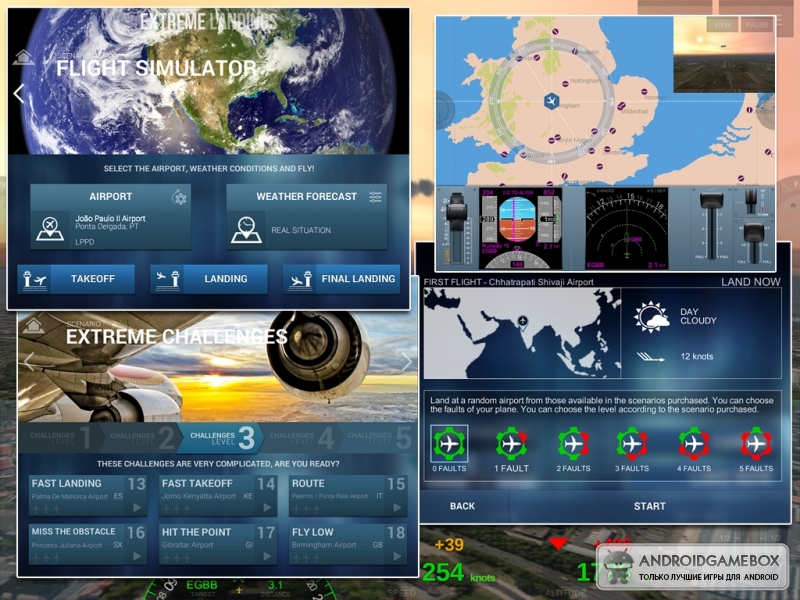Viewport: 800px width, 600px height.
Task: Click the REAL SITUATION weather text
Action: 301,230
